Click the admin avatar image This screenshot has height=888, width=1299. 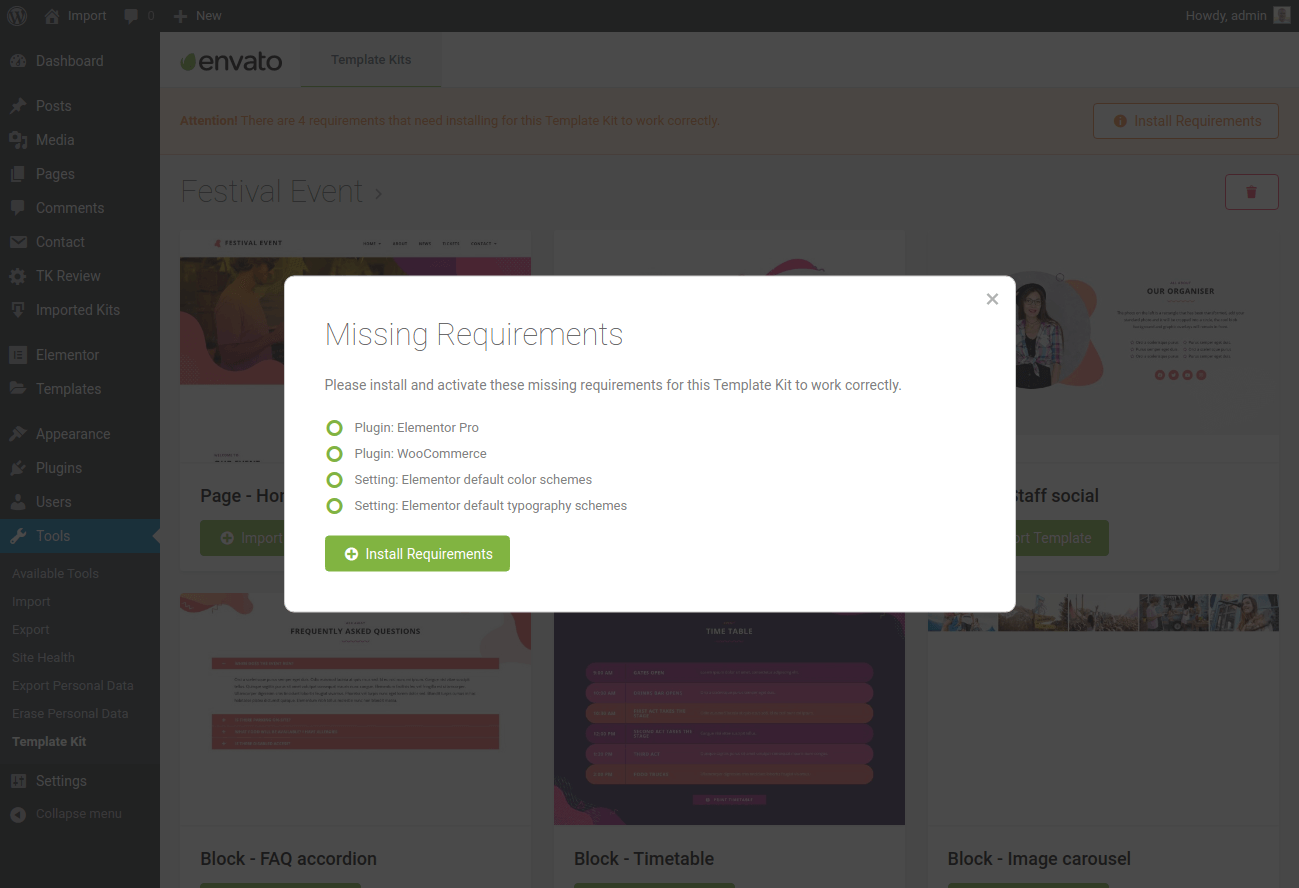1282,15
